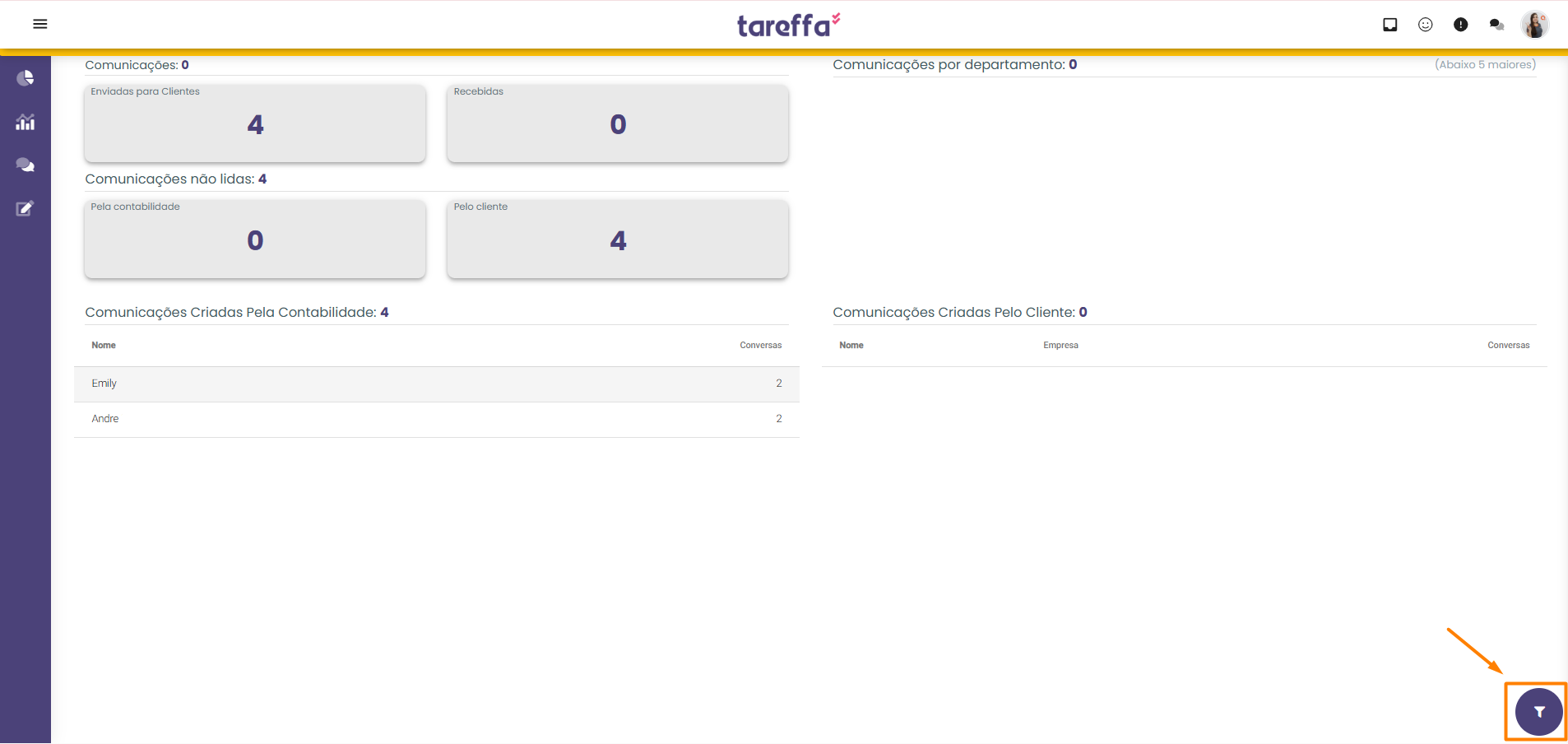Open the chat bubbles sidebar icon
This screenshot has height=744, width=1568.
[x=26, y=165]
